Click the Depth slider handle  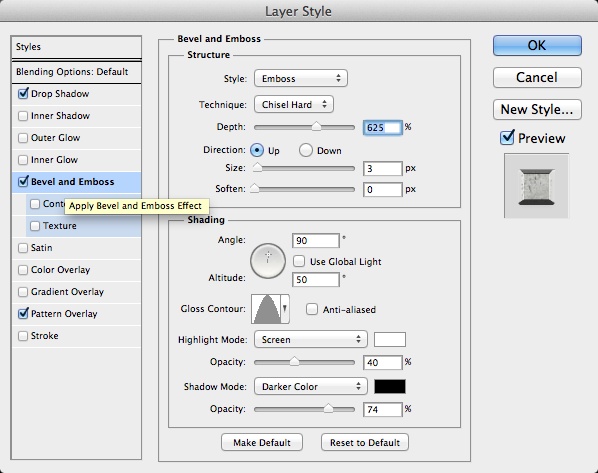coord(316,127)
